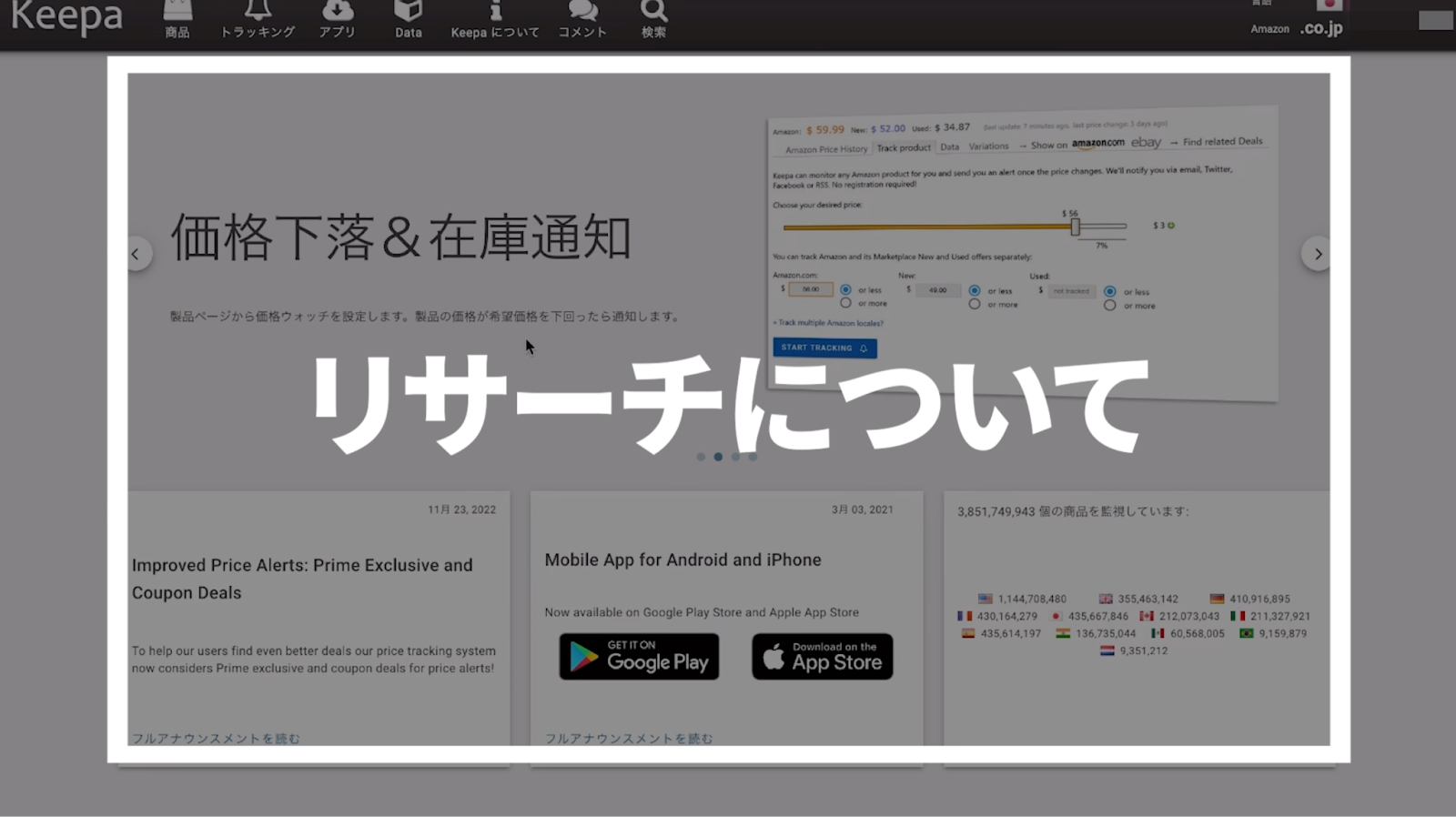
Task: Click the desired price slider handle
Action: click(x=1075, y=227)
